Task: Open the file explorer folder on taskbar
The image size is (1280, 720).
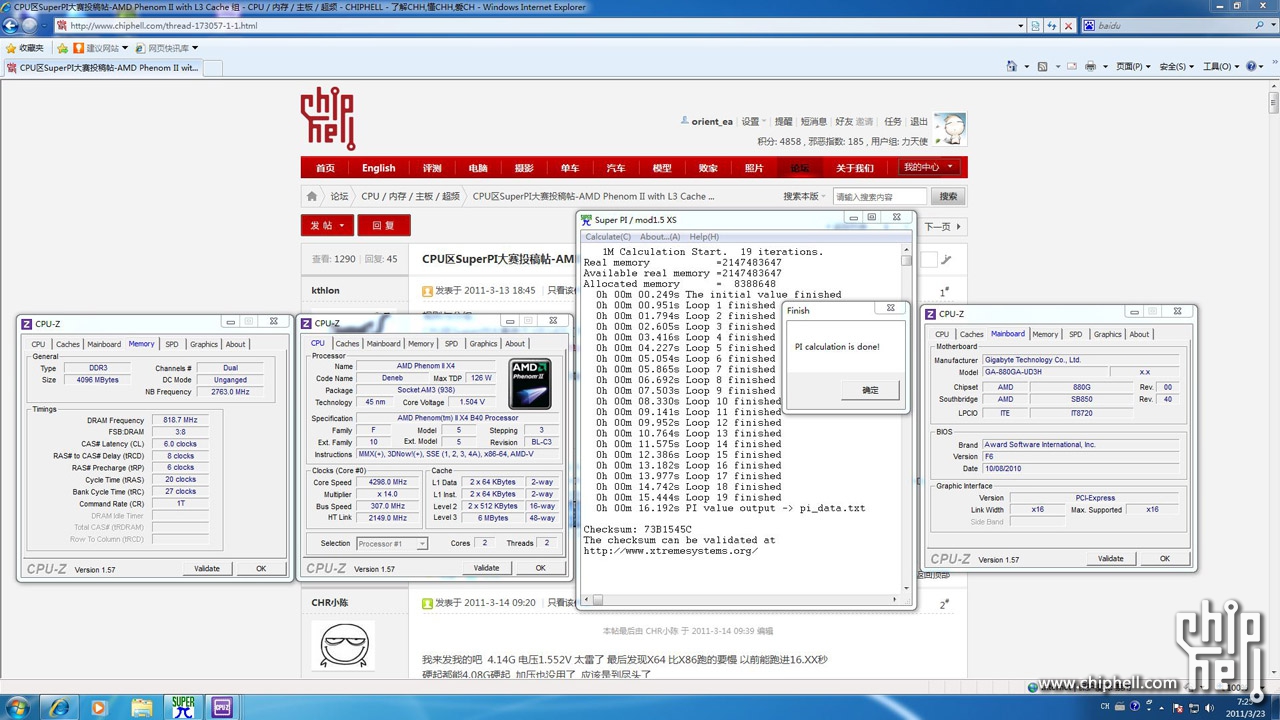Action: (x=141, y=707)
